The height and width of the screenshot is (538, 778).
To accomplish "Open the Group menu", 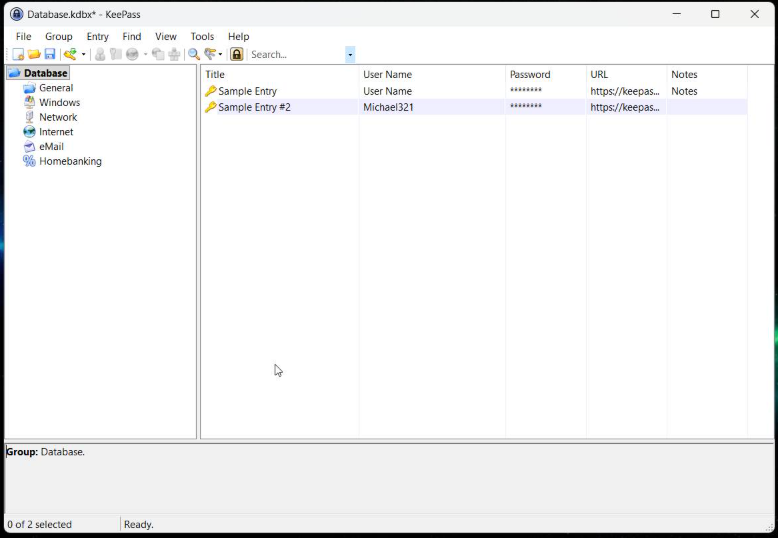I will (59, 36).
